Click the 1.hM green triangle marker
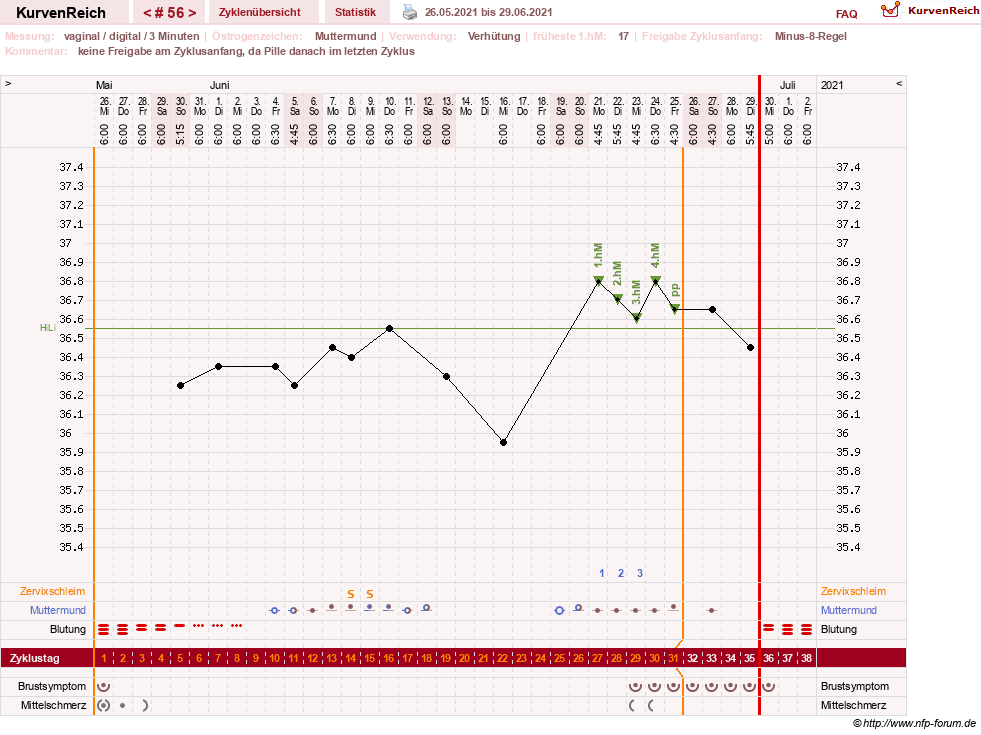Image resolution: width=981 pixels, height=735 pixels. (599, 280)
